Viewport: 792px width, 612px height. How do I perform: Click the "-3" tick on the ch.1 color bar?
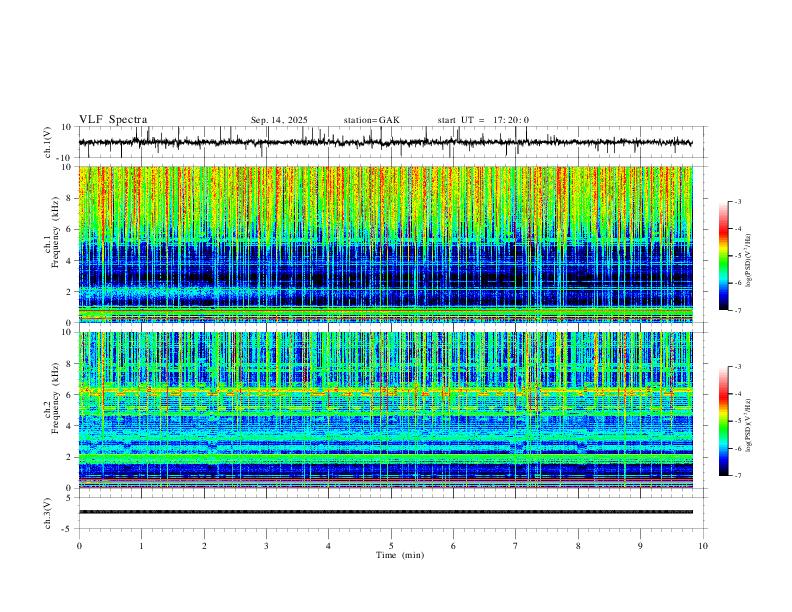pyautogui.click(x=738, y=202)
